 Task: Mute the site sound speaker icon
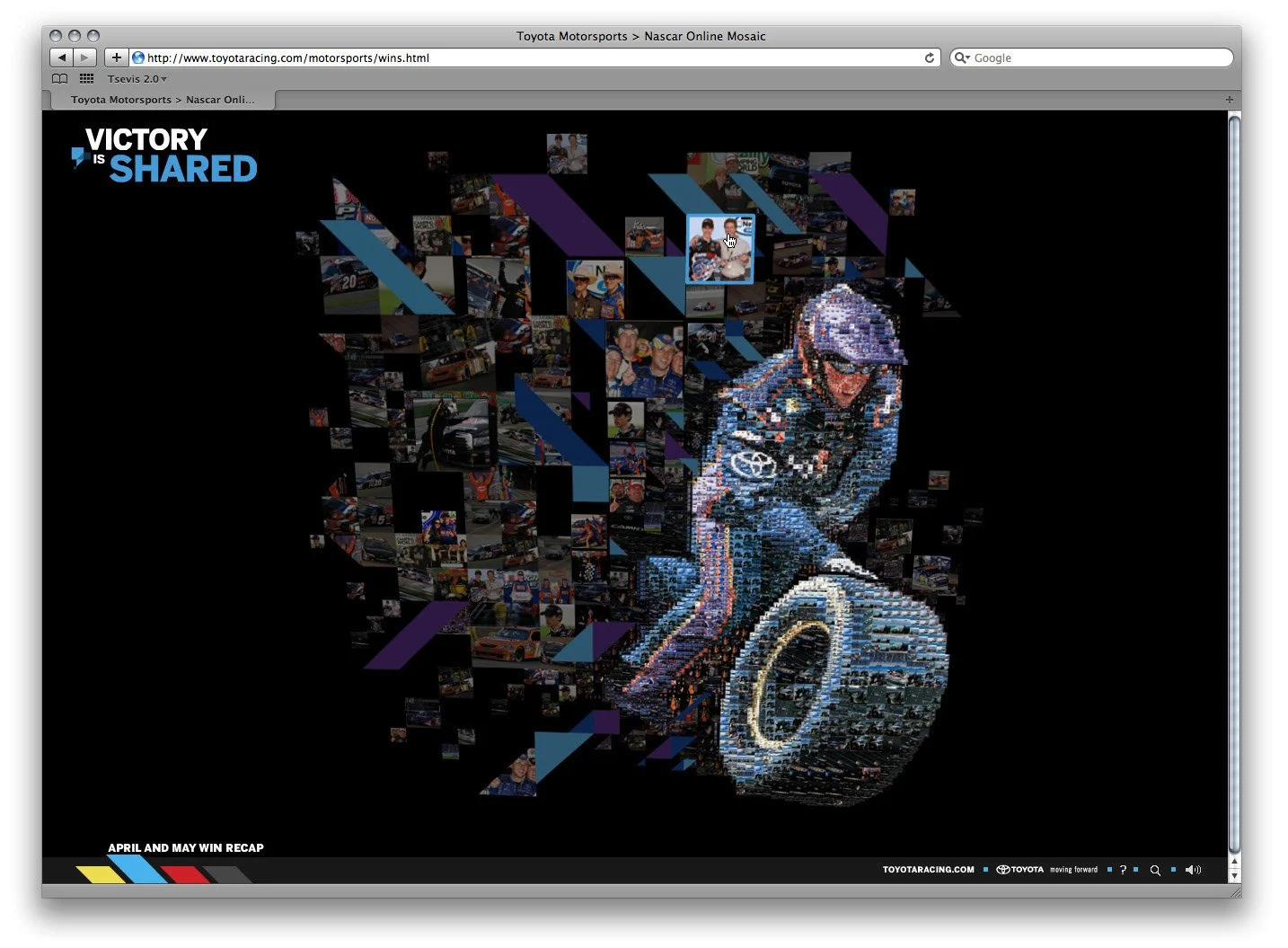pos(1193,870)
